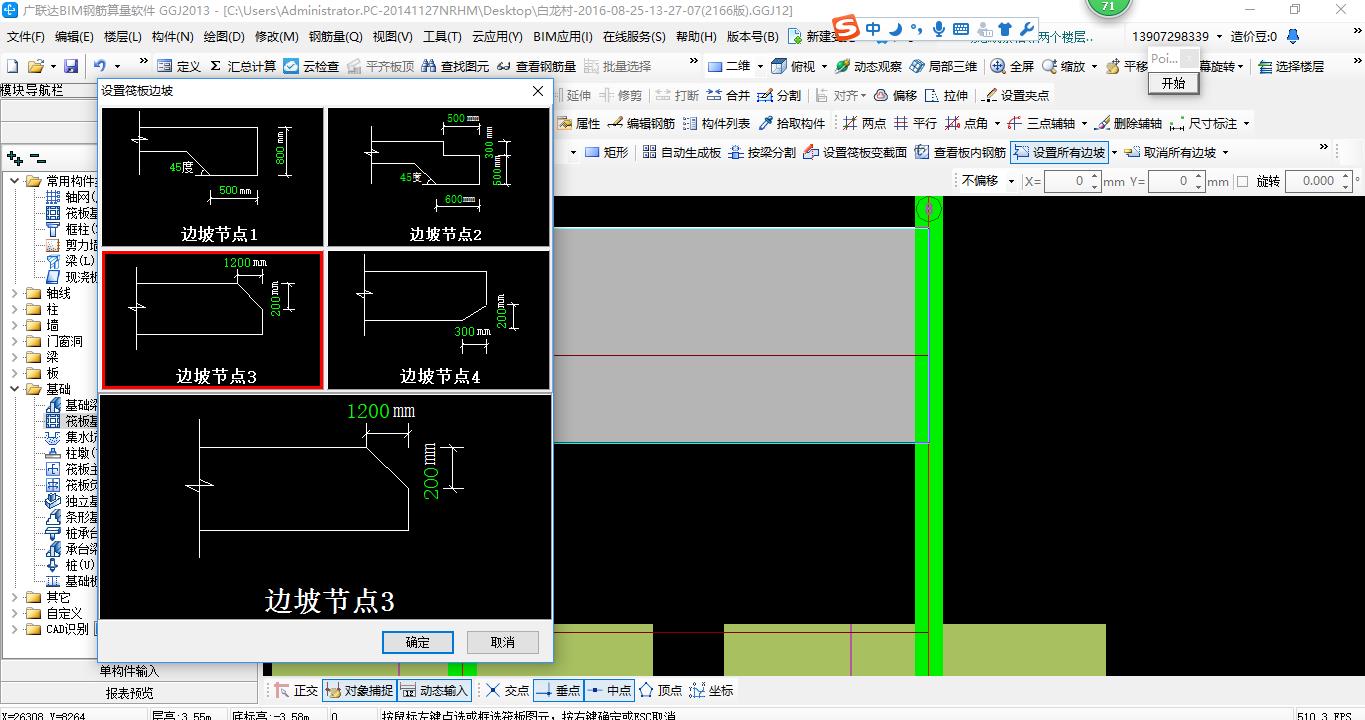The width and height of the screenshot is (1365, 720).
Task: Select 平行 parallel axis tool
Action: click(915, 123)
